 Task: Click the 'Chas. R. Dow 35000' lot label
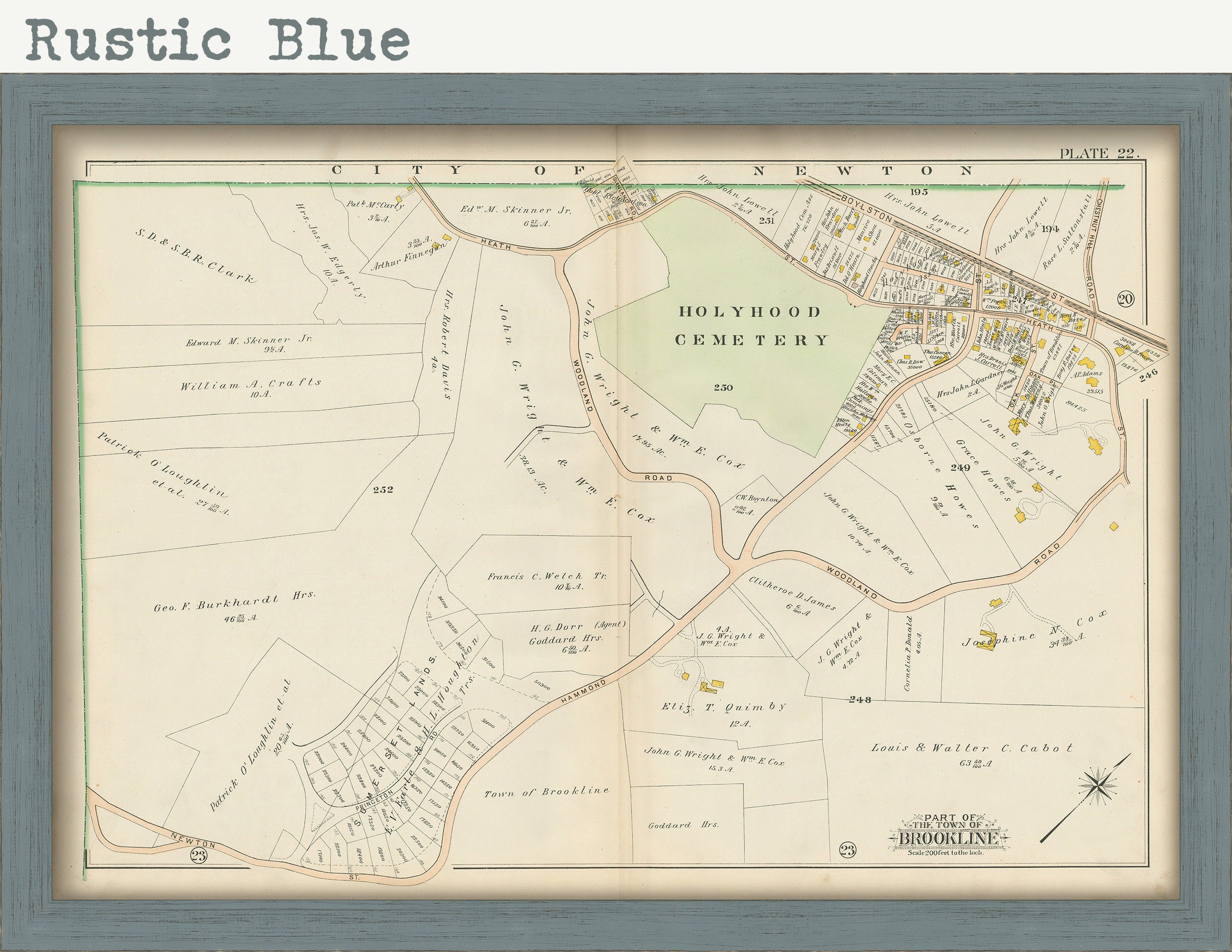(x=910, y=364)
